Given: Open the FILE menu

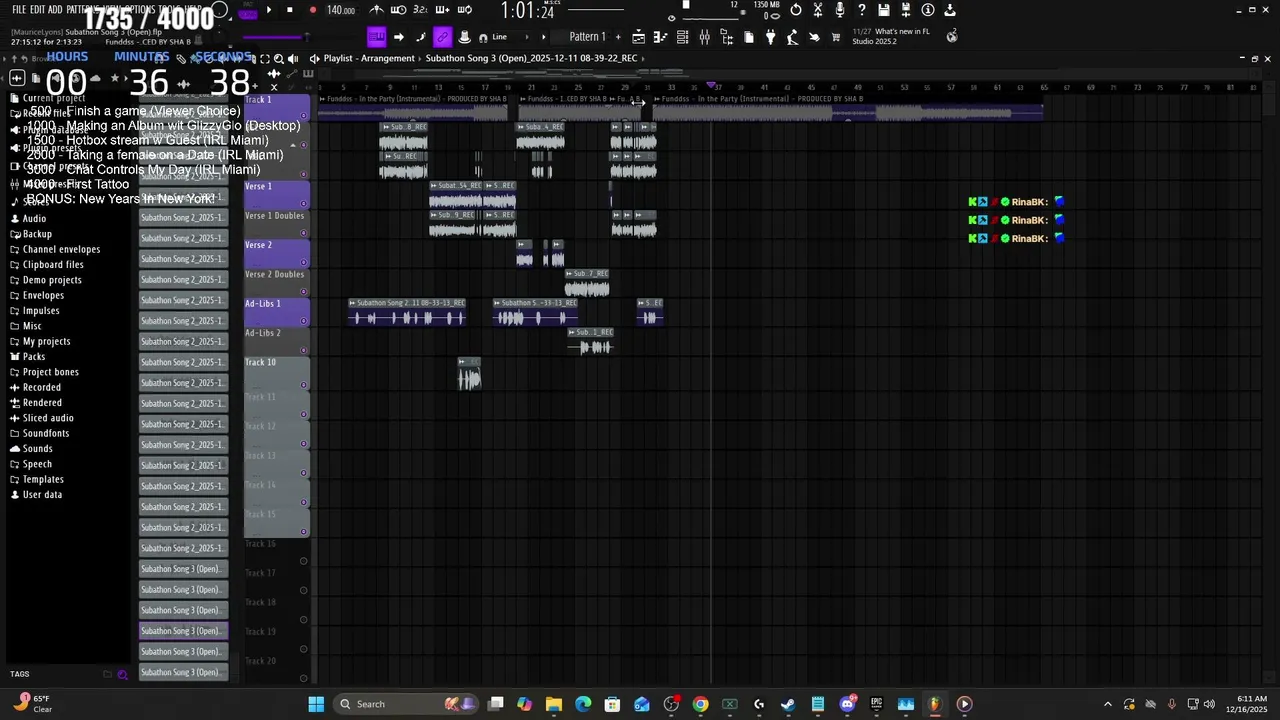Looking at the screenshot, I should tap(19, 10).
